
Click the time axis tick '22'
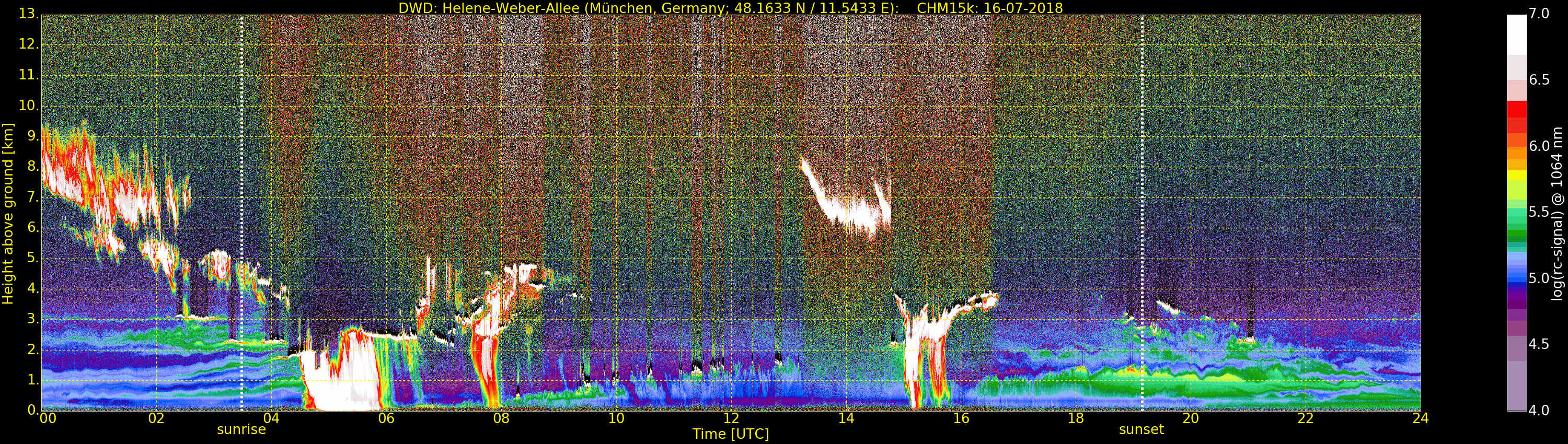1306,418
